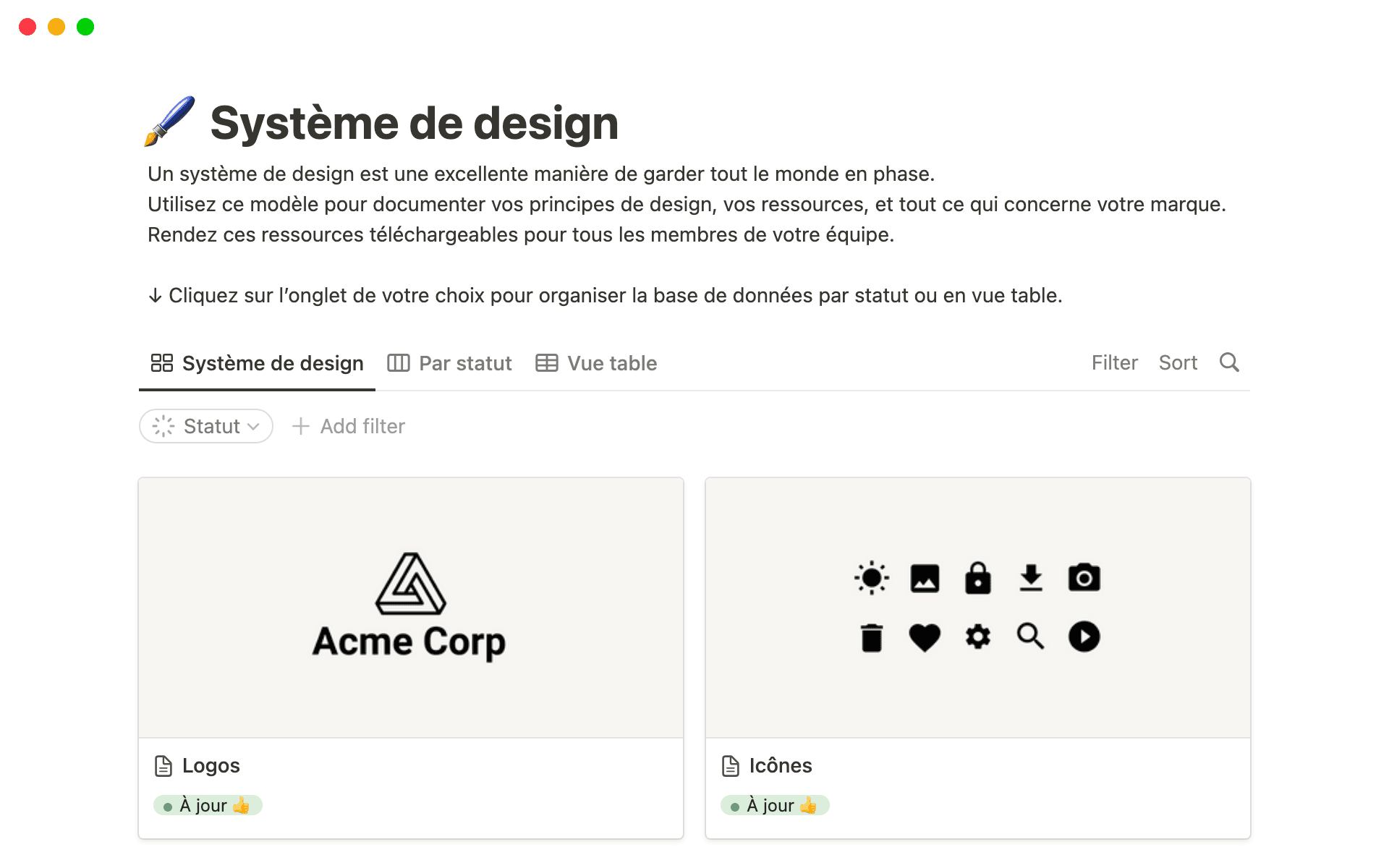
Task: Open the Statut filter dropdown chevron
Action: (255, 427)
